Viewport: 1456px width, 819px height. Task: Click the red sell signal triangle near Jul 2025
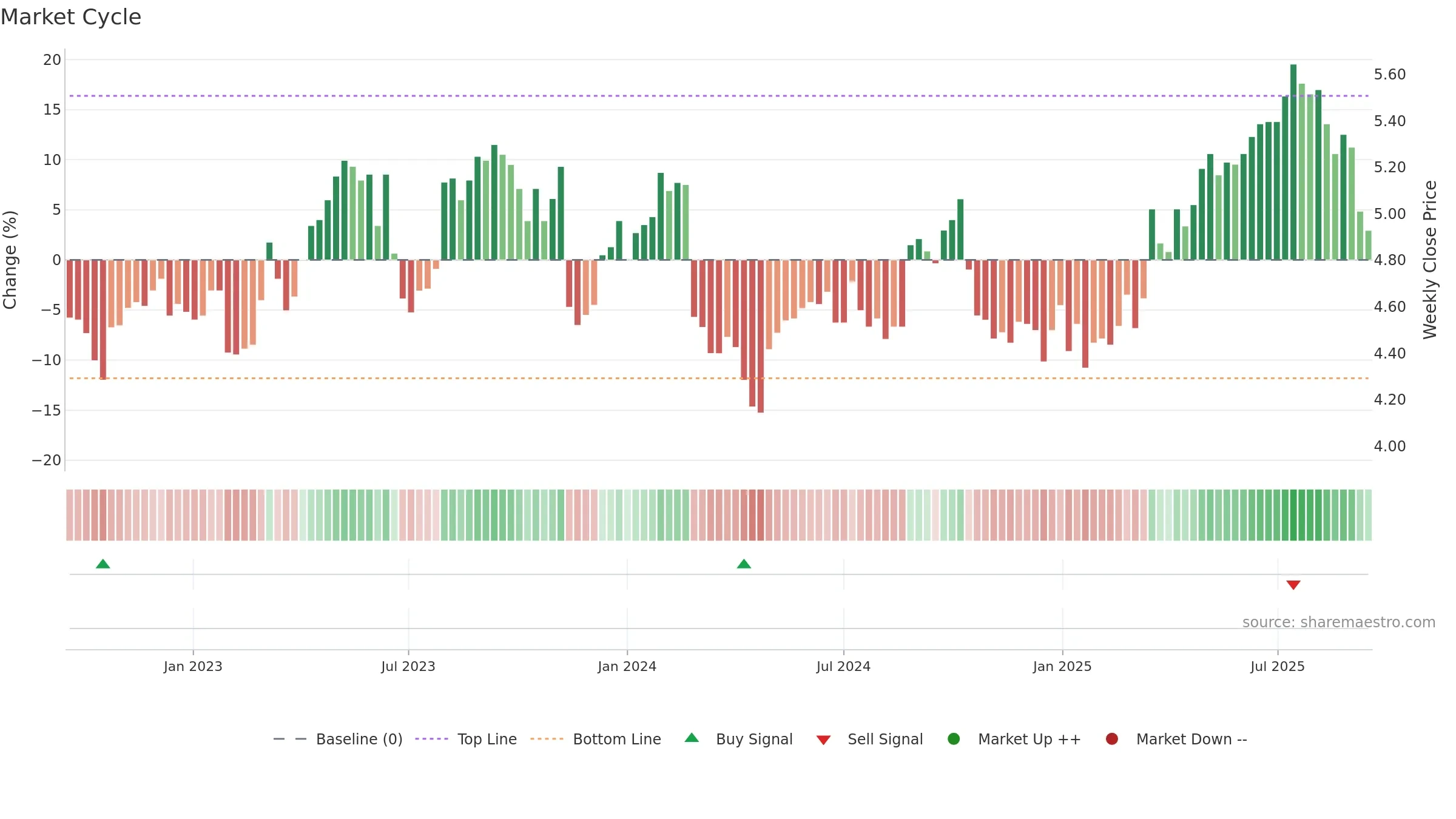click(x=1293, y=585)
